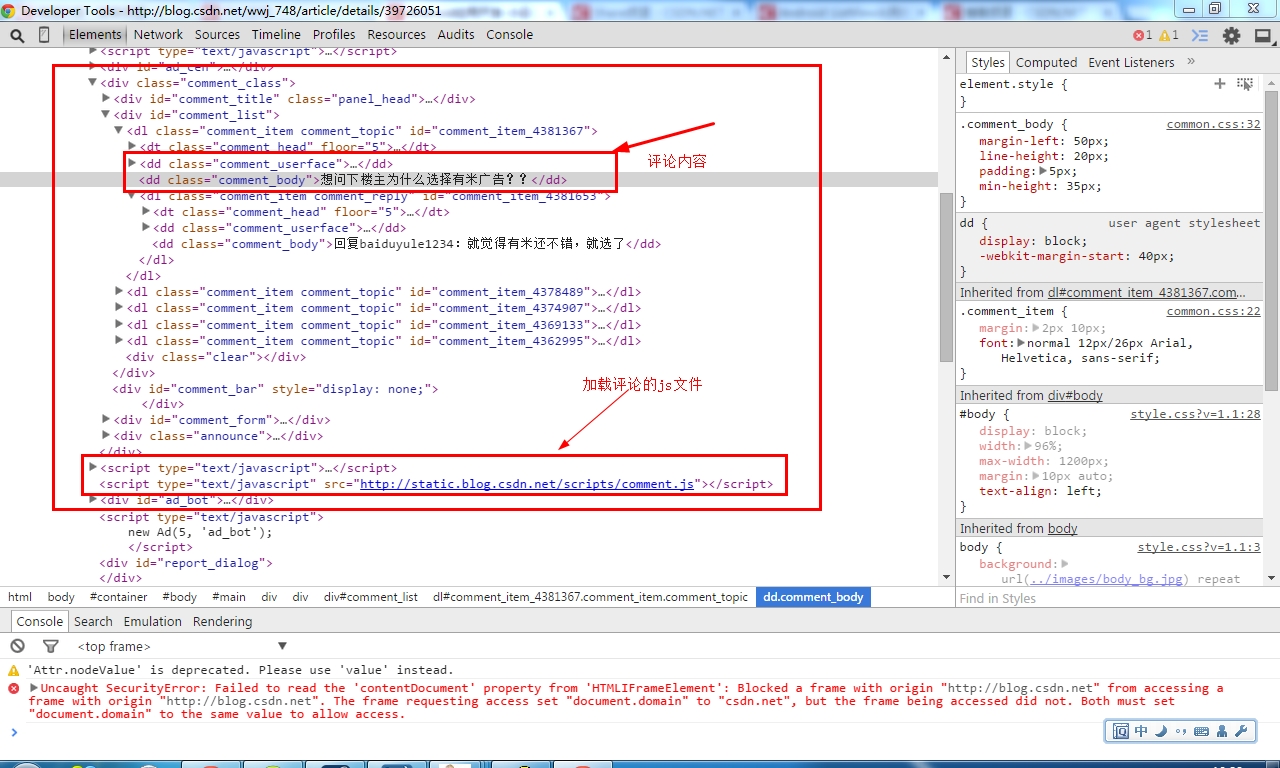Open the Timeline panel tab

tap(276, 34)
